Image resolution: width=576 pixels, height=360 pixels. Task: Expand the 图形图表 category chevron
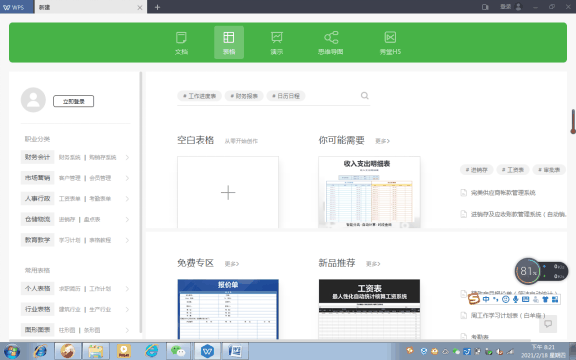pyautogui.click(x=127, y=330)
